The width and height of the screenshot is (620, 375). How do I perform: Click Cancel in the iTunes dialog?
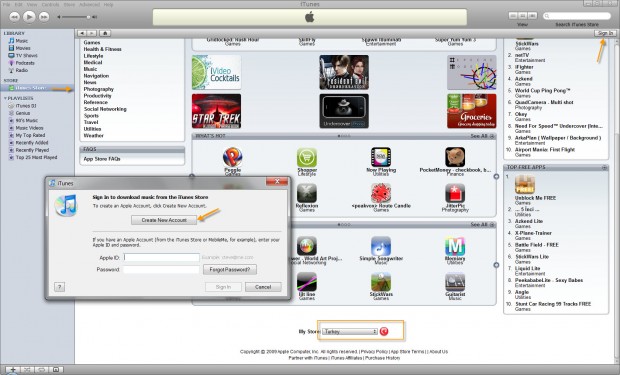tap(263, 287)
